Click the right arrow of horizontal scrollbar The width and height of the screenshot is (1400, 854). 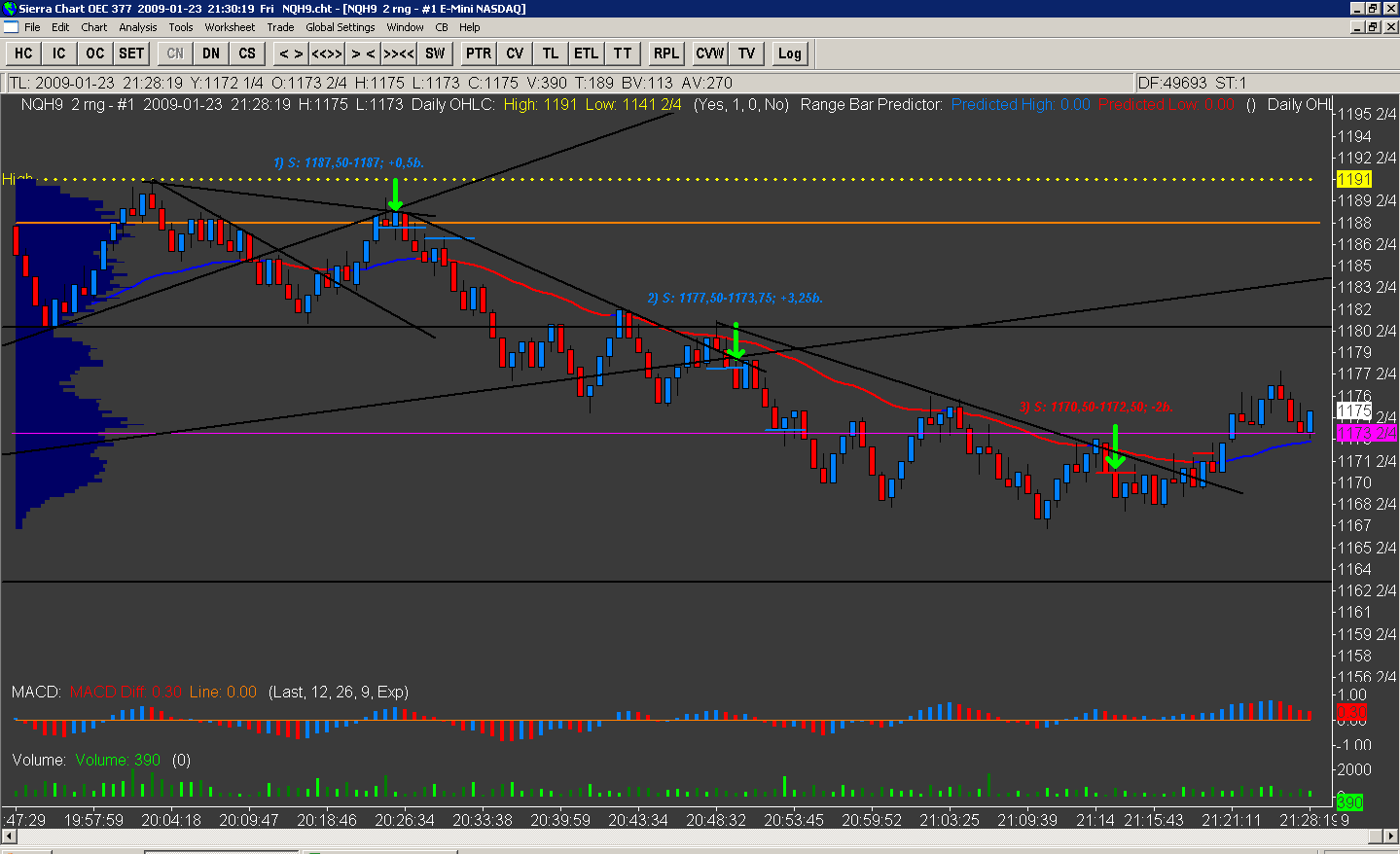[x=1390, y=836]
